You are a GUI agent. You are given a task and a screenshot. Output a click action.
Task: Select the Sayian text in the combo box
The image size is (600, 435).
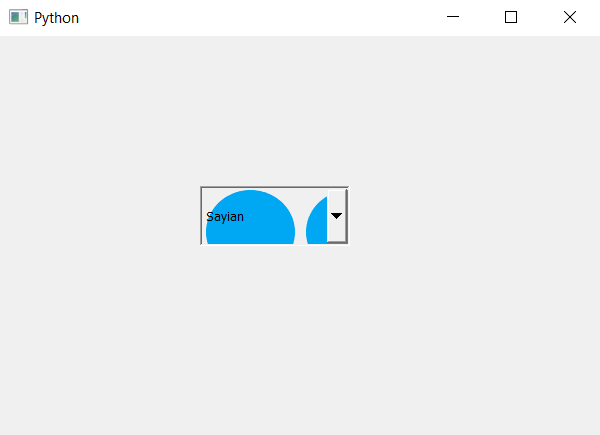click(225, 217)
